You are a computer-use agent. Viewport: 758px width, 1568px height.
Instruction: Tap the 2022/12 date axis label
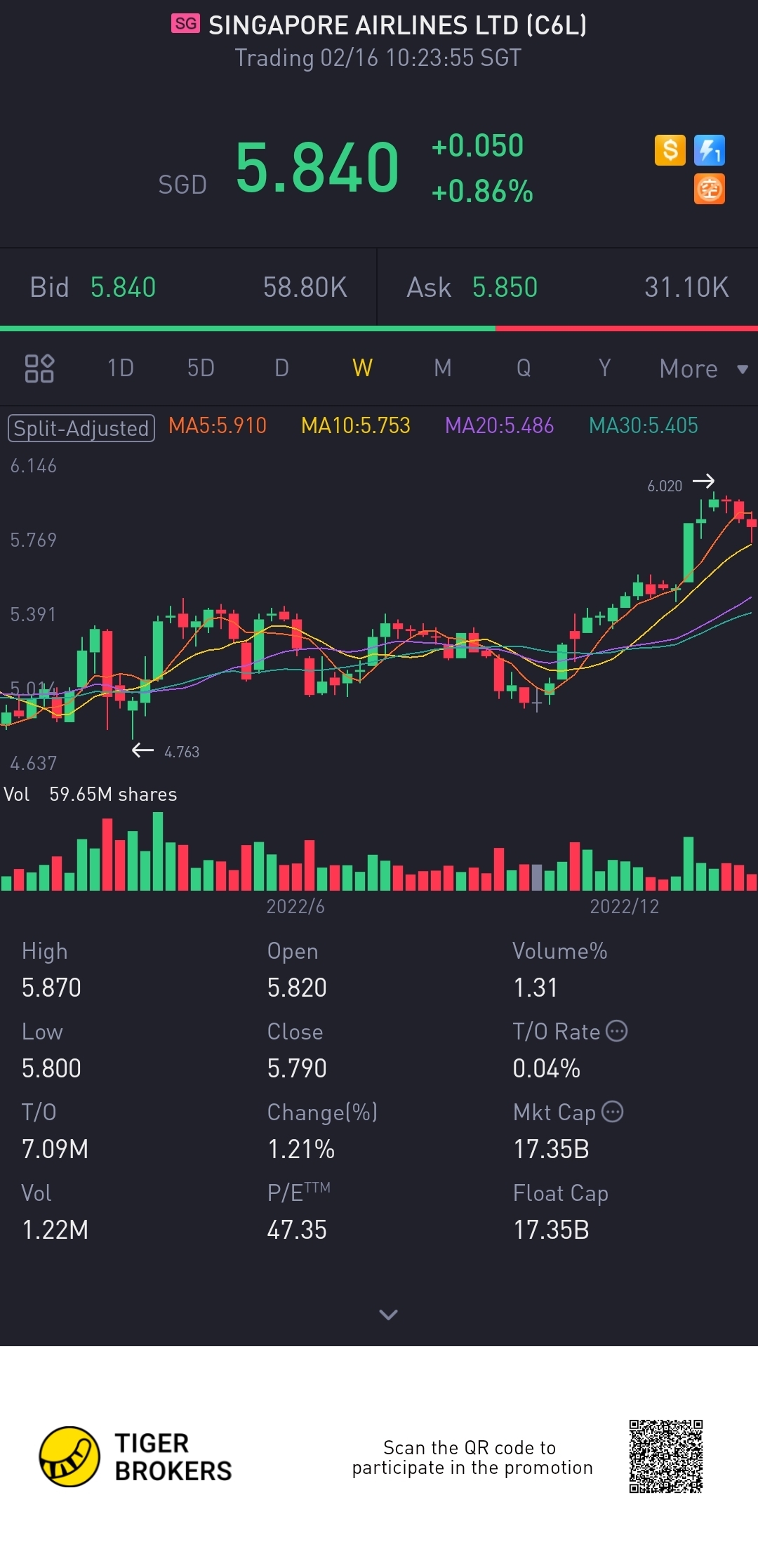[x=625, y=906]
